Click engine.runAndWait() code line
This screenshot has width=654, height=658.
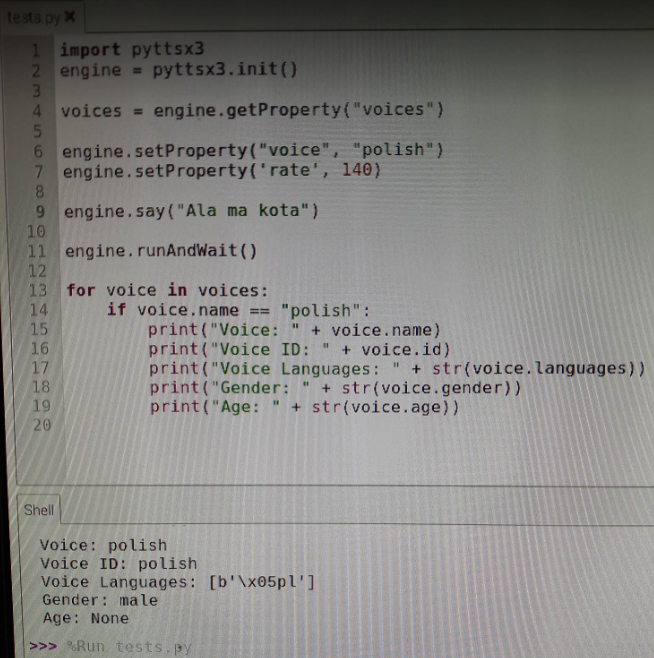[161, 251]
